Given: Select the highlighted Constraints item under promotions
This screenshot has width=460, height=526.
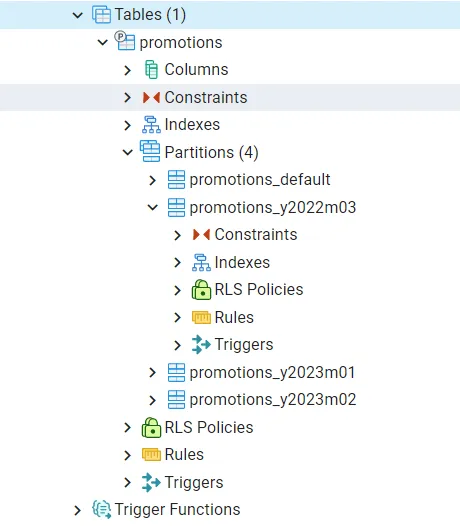Looking at the screenshot, I should pos(206,97).
